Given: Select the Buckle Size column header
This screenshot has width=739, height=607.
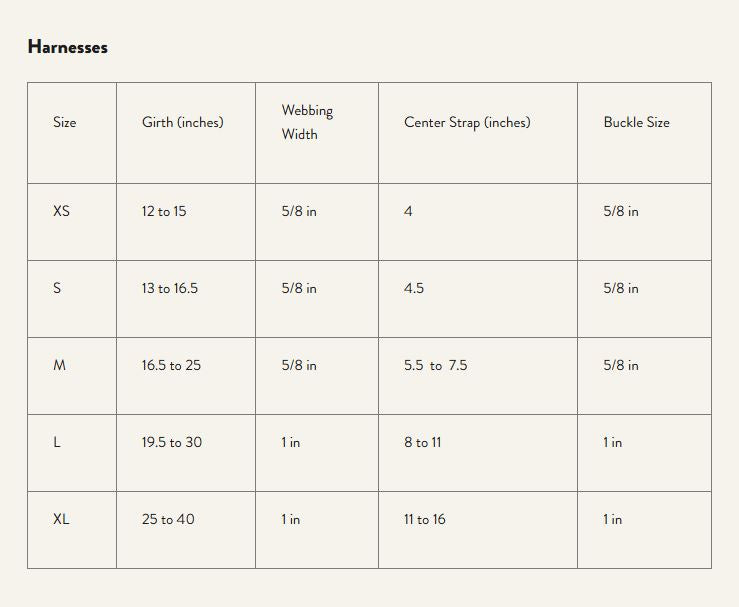Looking at the screenshot, I should pyautogui.click(x=637, y=122).
